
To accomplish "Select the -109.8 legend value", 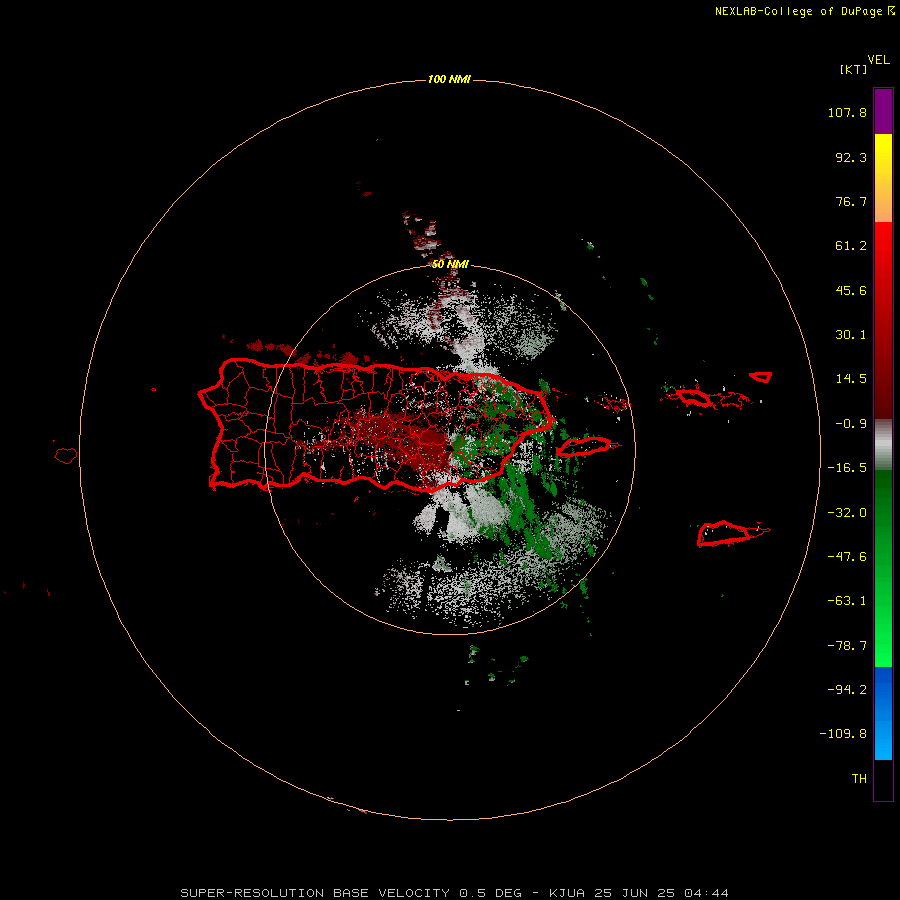I will [843, 734].
